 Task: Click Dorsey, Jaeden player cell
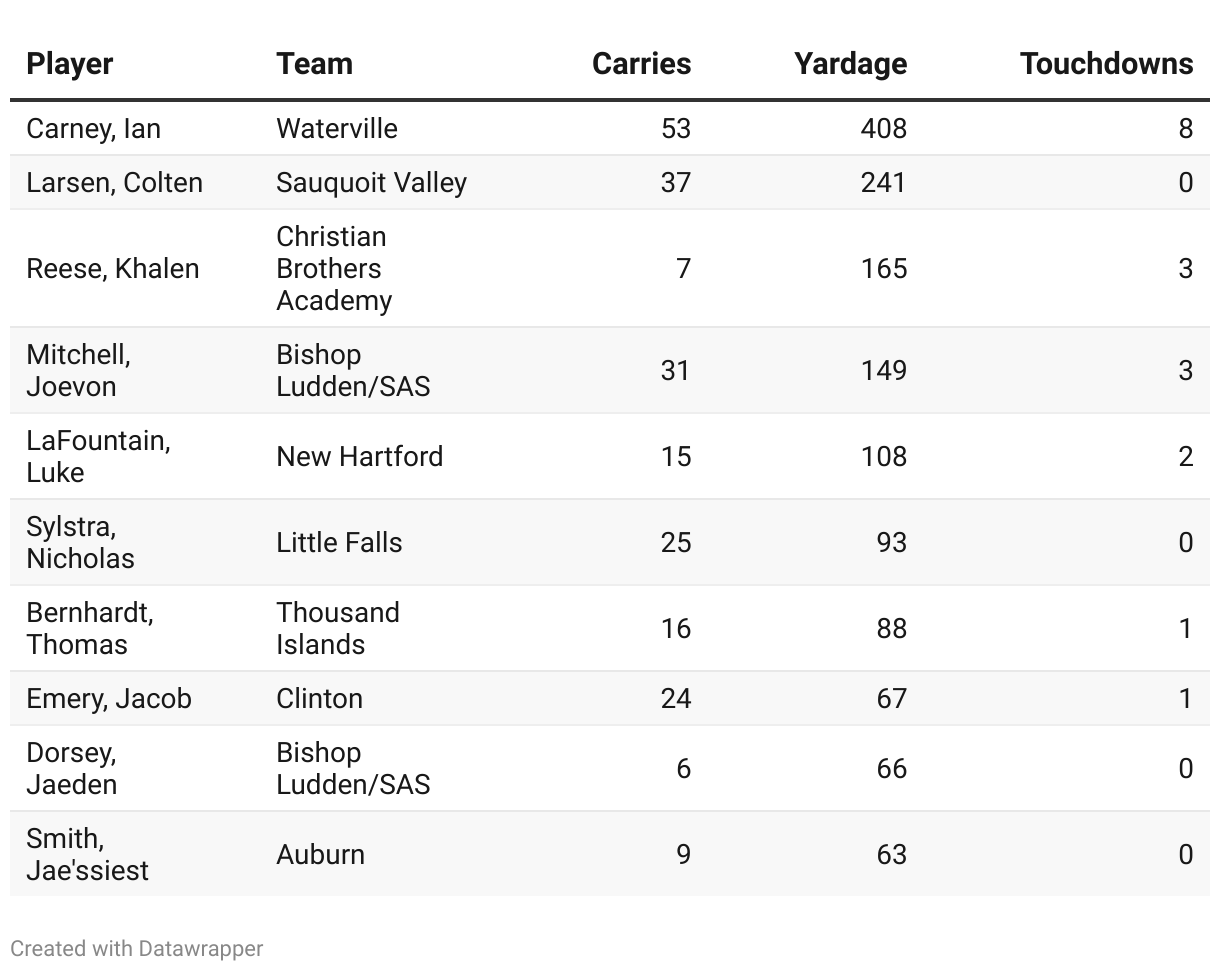click(x=72, y=769)
